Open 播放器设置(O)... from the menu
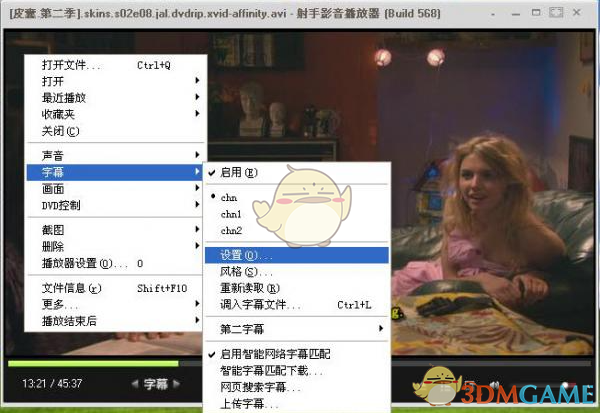Image resolution: width=605 pixels, height=413 pixels. 115,263
